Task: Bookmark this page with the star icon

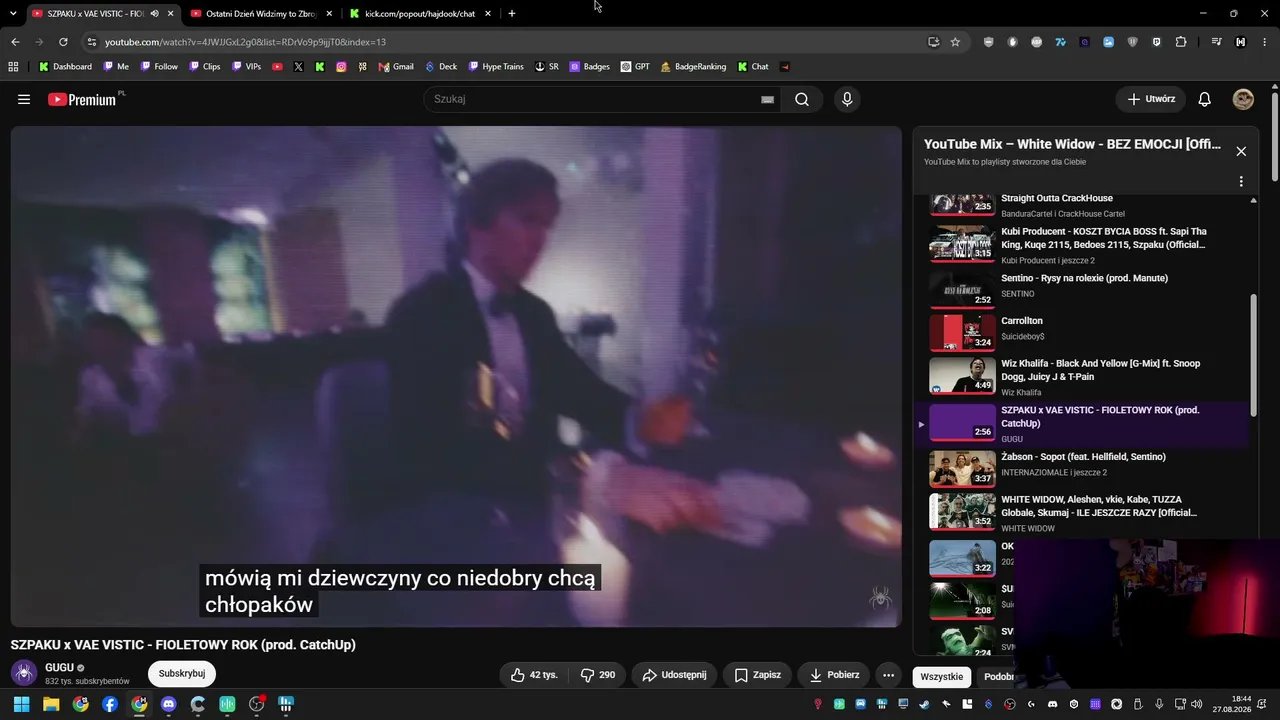Action: pyautogui.click(x=955, y=42)
